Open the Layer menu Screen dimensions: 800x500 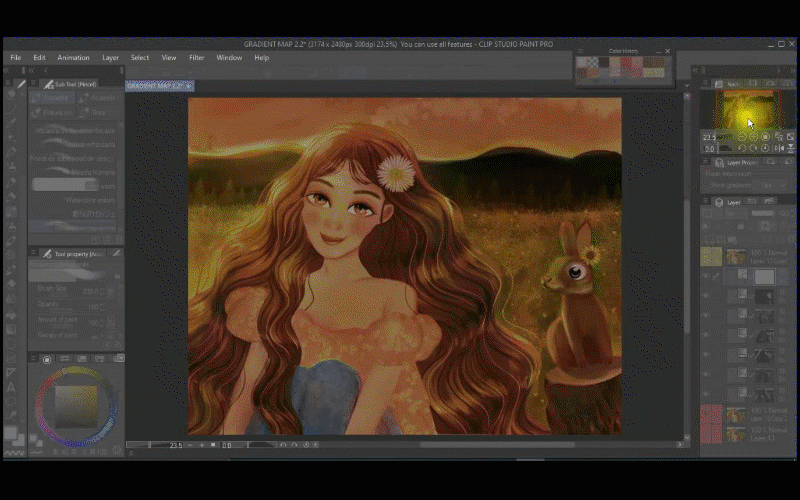(x=110, y=58)
